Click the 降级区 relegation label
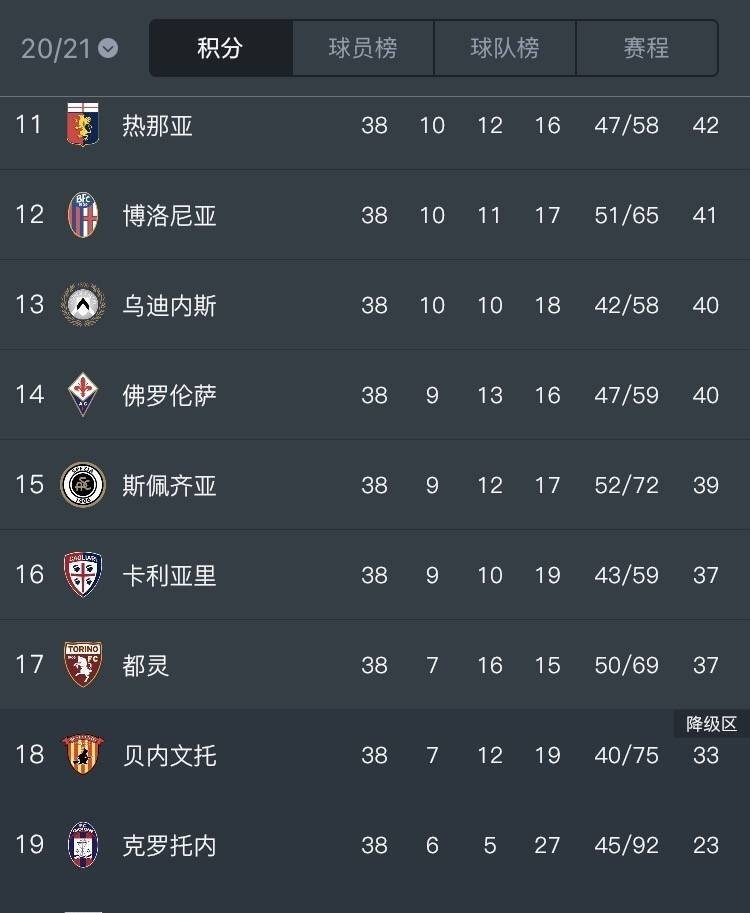Image resolution: width=750 pixels, height=913 pixels. click(712, 724)
